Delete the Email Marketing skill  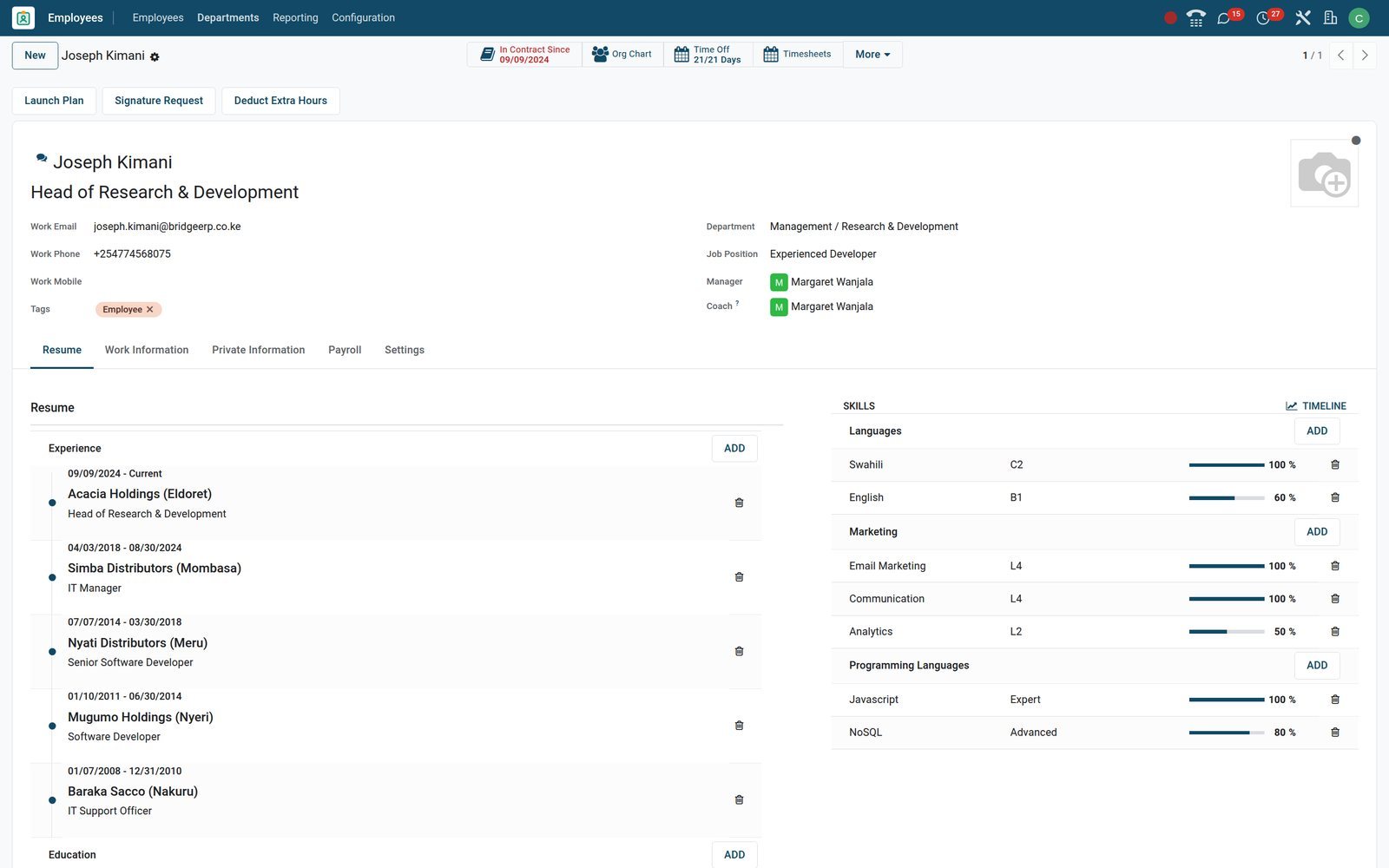[x=1335, y=566]
